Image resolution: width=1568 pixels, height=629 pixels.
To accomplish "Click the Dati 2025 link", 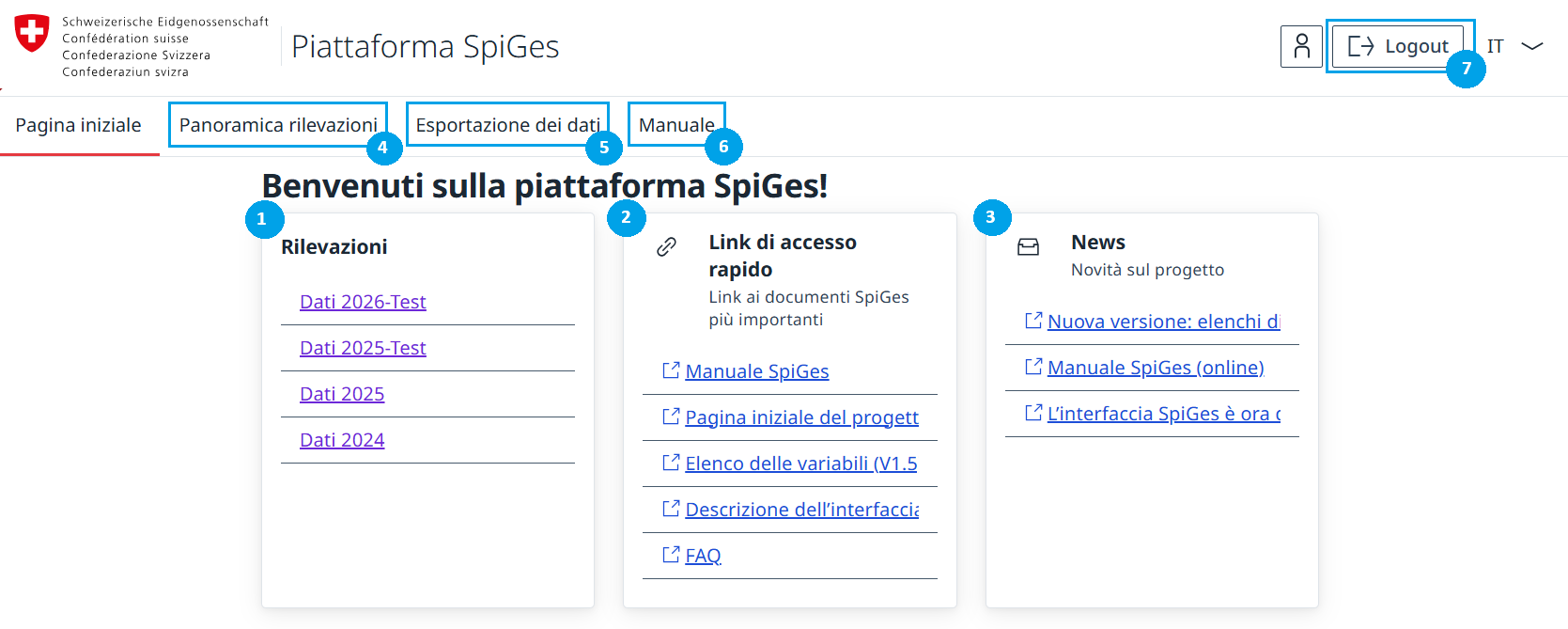I will pos(342,394).
